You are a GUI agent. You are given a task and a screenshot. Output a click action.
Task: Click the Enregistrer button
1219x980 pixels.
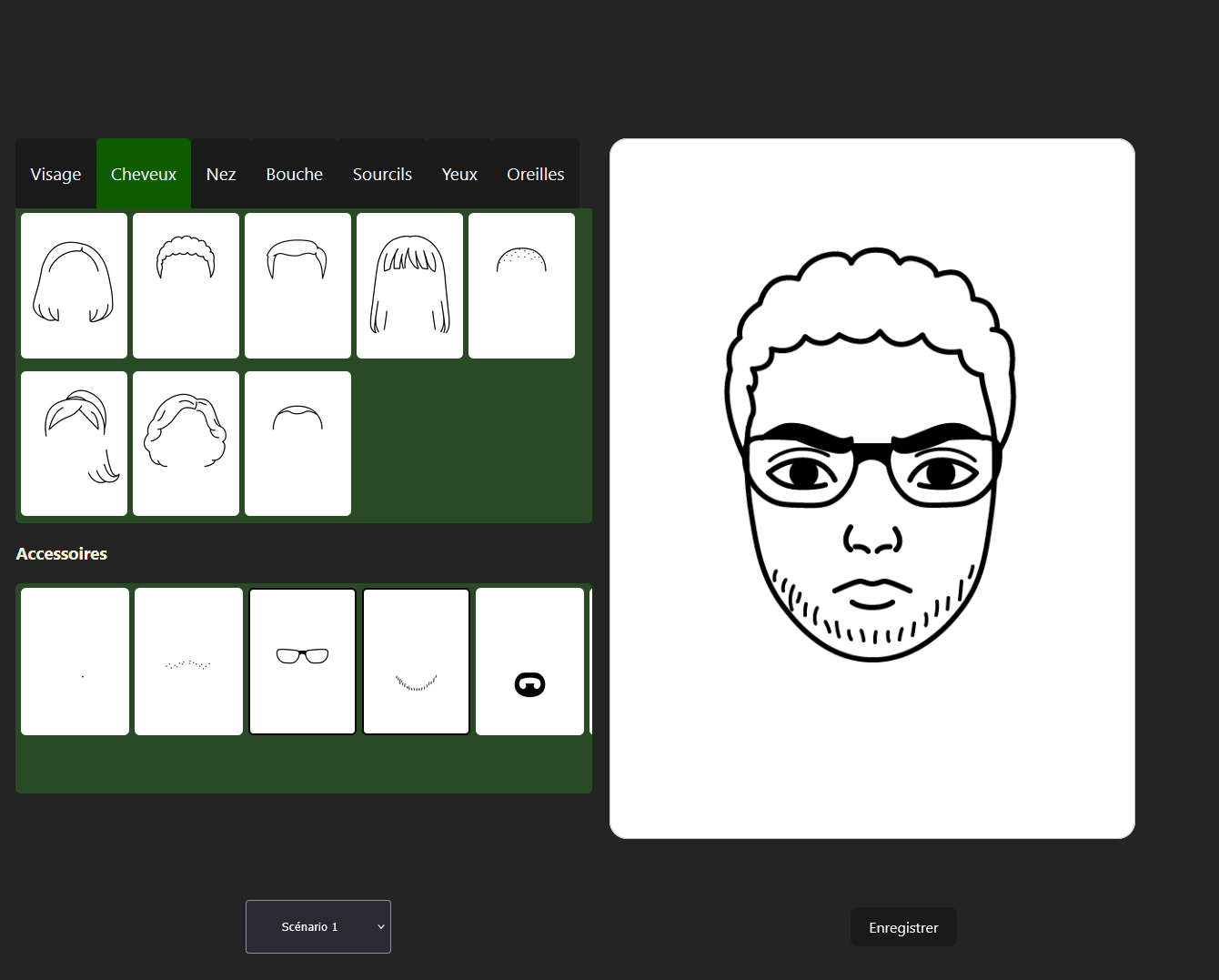pyautogui.click(x=903, y=927)
